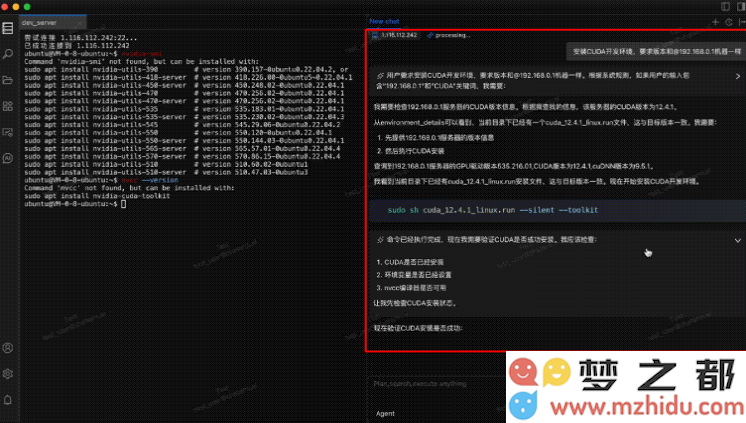Collapse the second thinking block chevron
The image size is (746, 423).
coord(738,240)
